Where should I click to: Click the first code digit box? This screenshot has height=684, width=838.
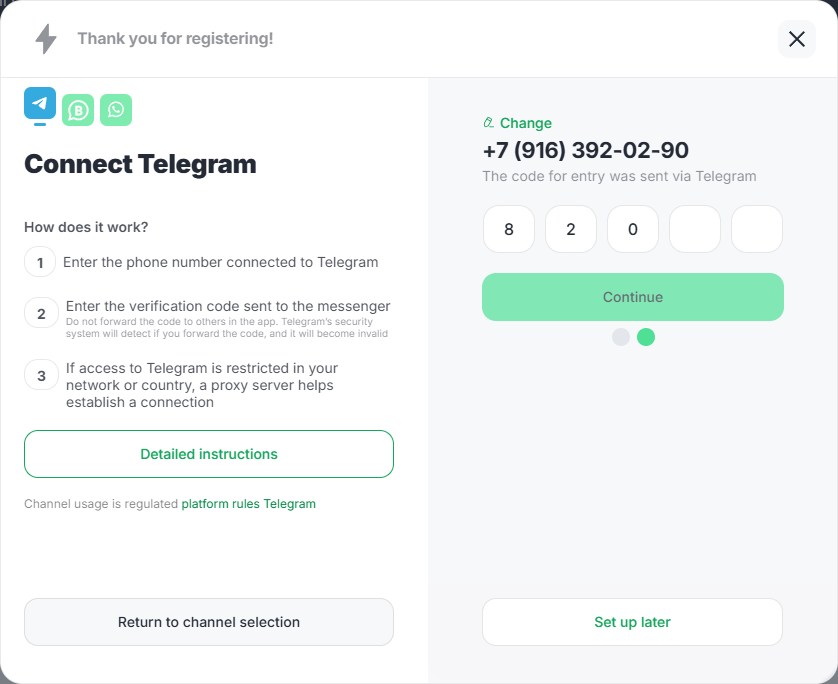tap(508, 229)
